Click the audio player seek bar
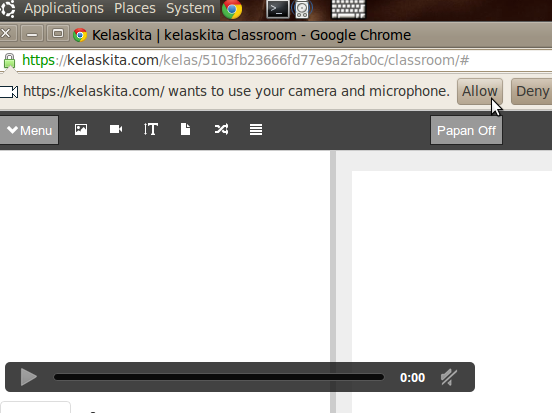The width and height of the screenshot is (552, 413). click(x=219, y=377)
